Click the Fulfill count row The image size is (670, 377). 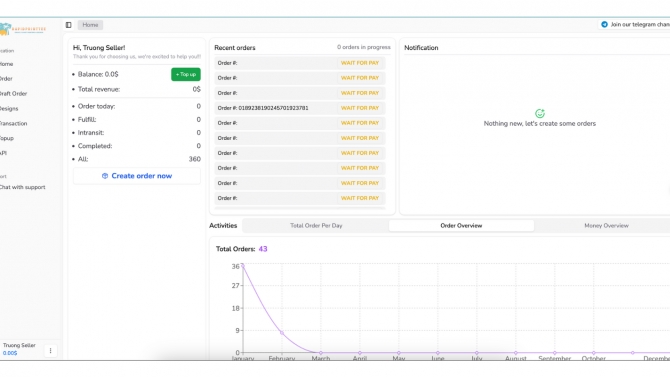coord(137,119)
